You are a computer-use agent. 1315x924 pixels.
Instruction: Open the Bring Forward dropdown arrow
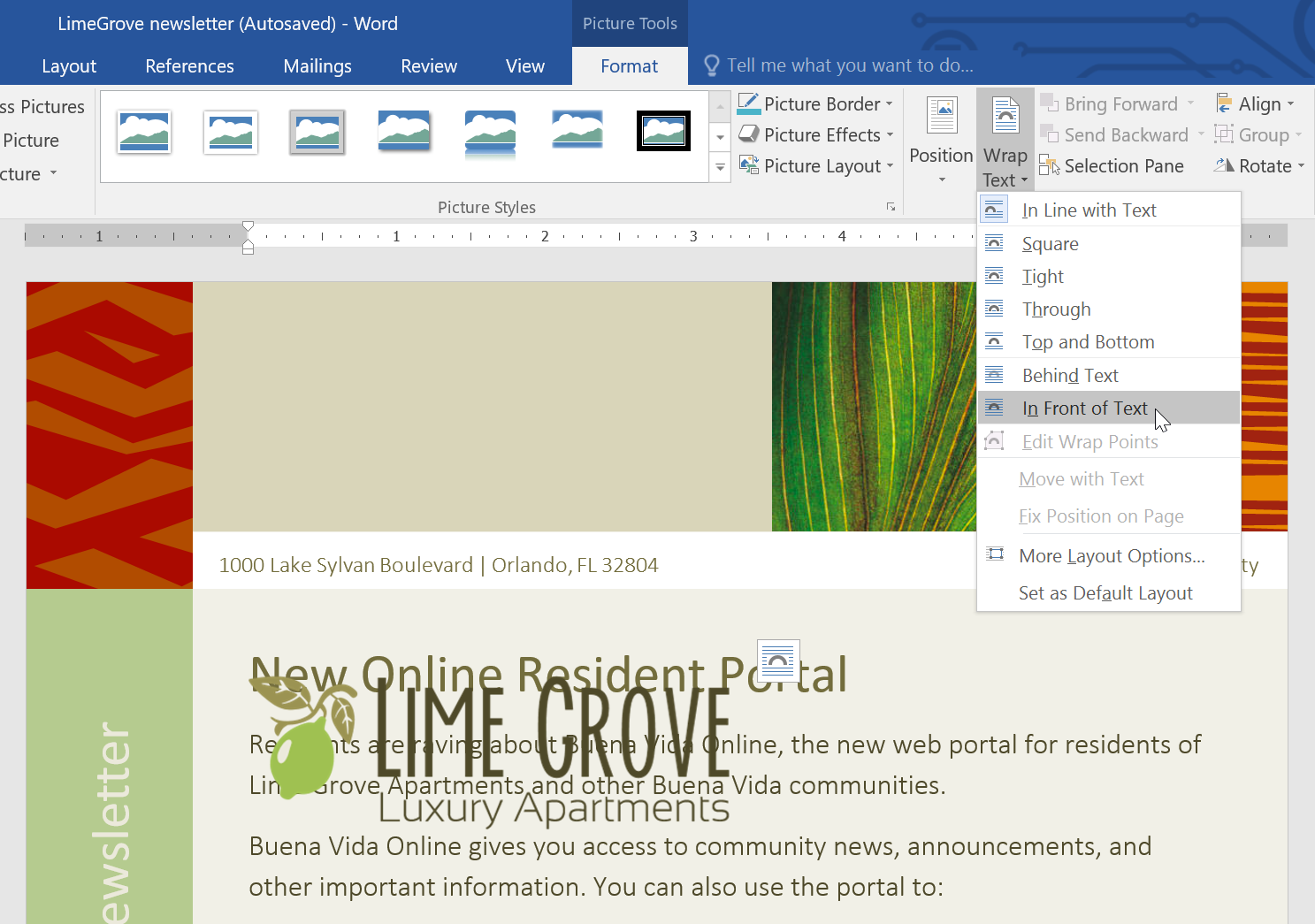click(x=1191, y=103)
